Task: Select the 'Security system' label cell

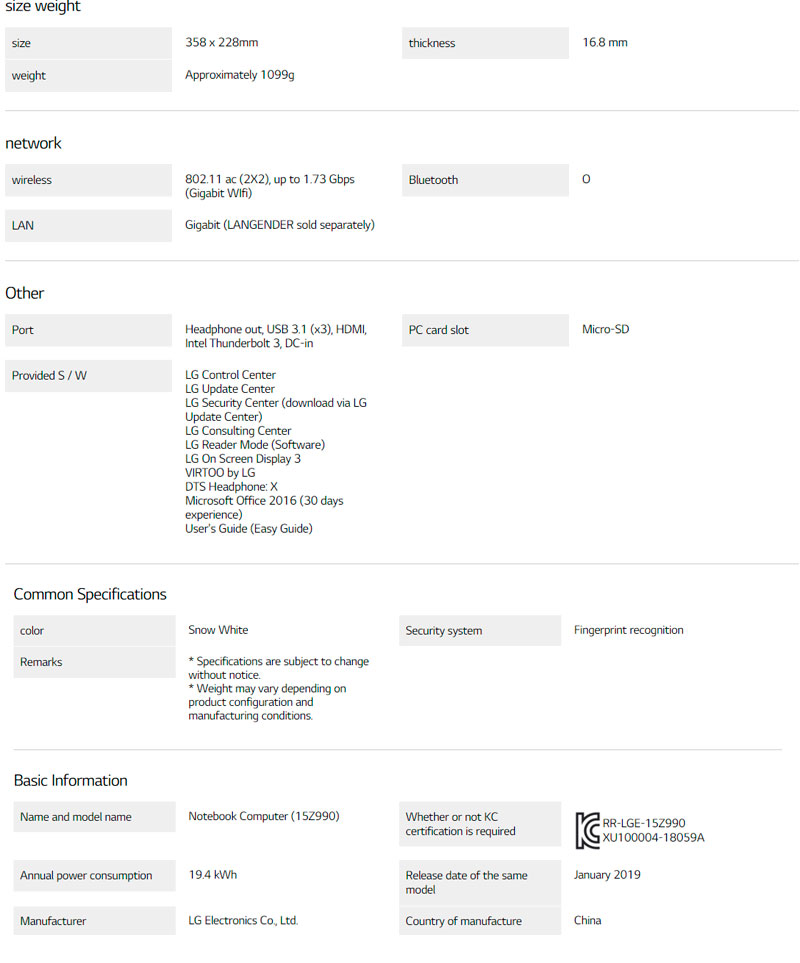Action: pos(480,631)
